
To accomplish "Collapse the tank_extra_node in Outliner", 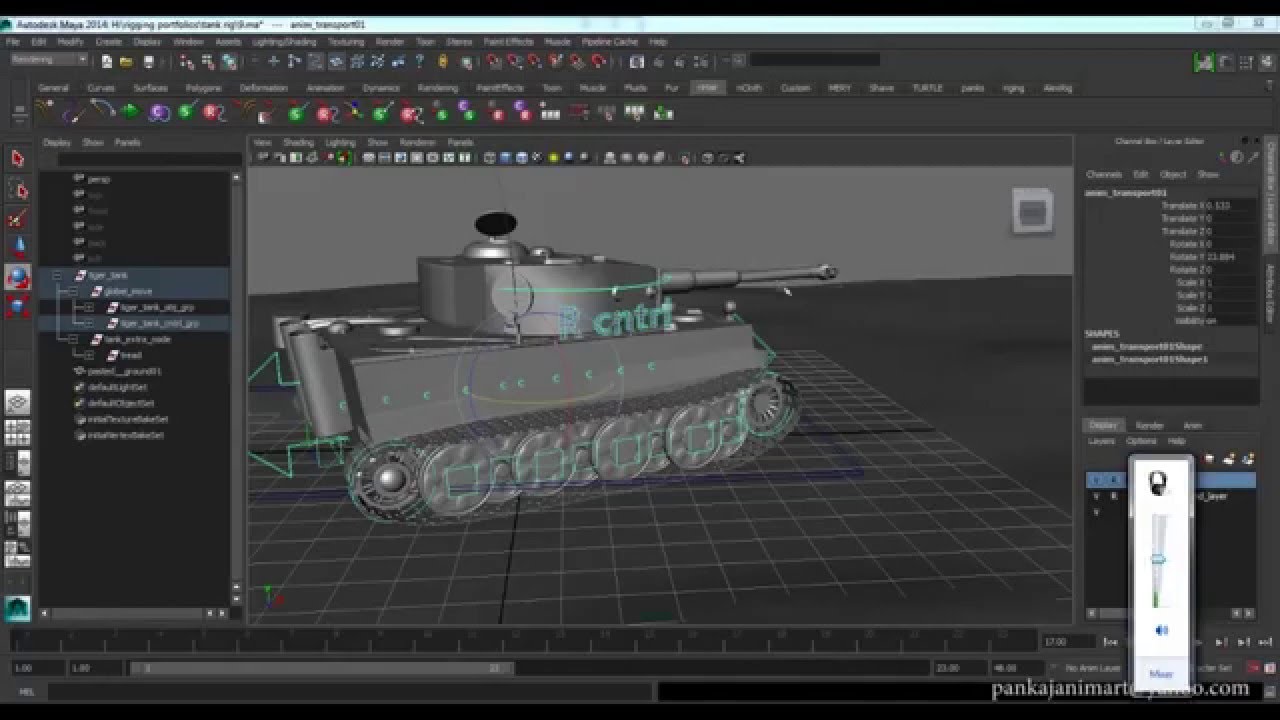I will [x=72, y=339].
